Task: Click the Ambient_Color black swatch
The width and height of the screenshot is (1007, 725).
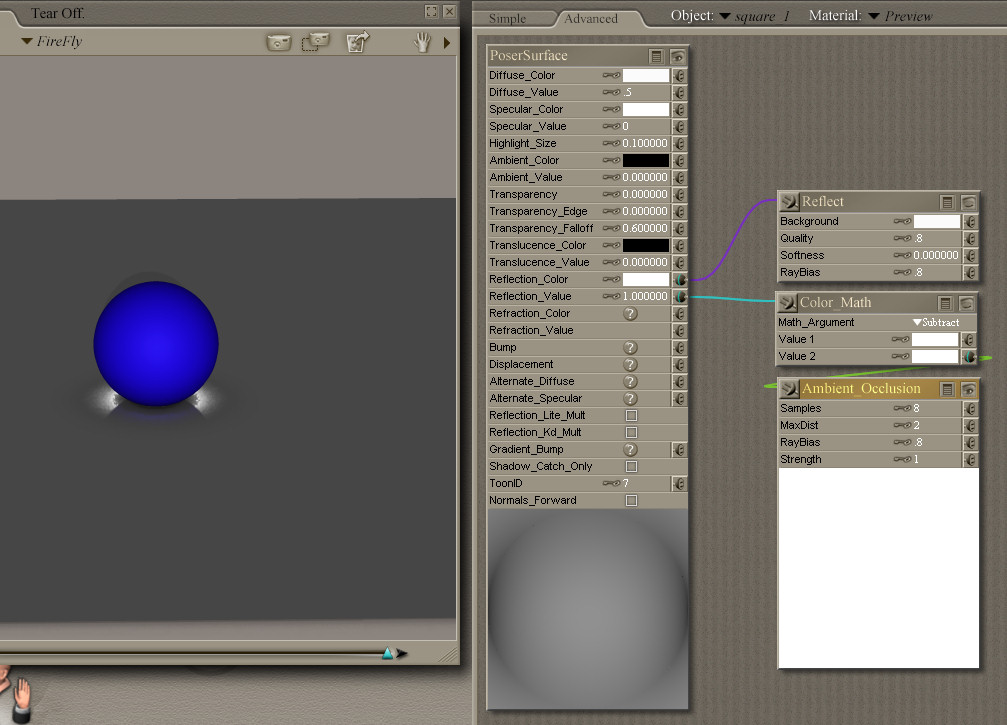Action: pyautogui.click(x=645, y=161)
